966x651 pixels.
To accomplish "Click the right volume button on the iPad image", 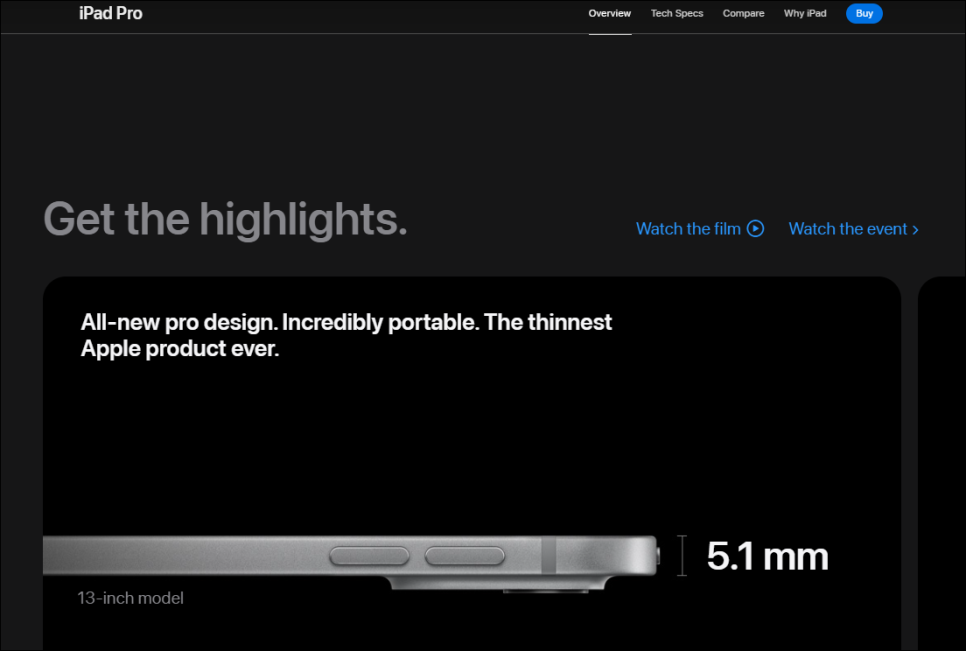I will coord(465,555).
